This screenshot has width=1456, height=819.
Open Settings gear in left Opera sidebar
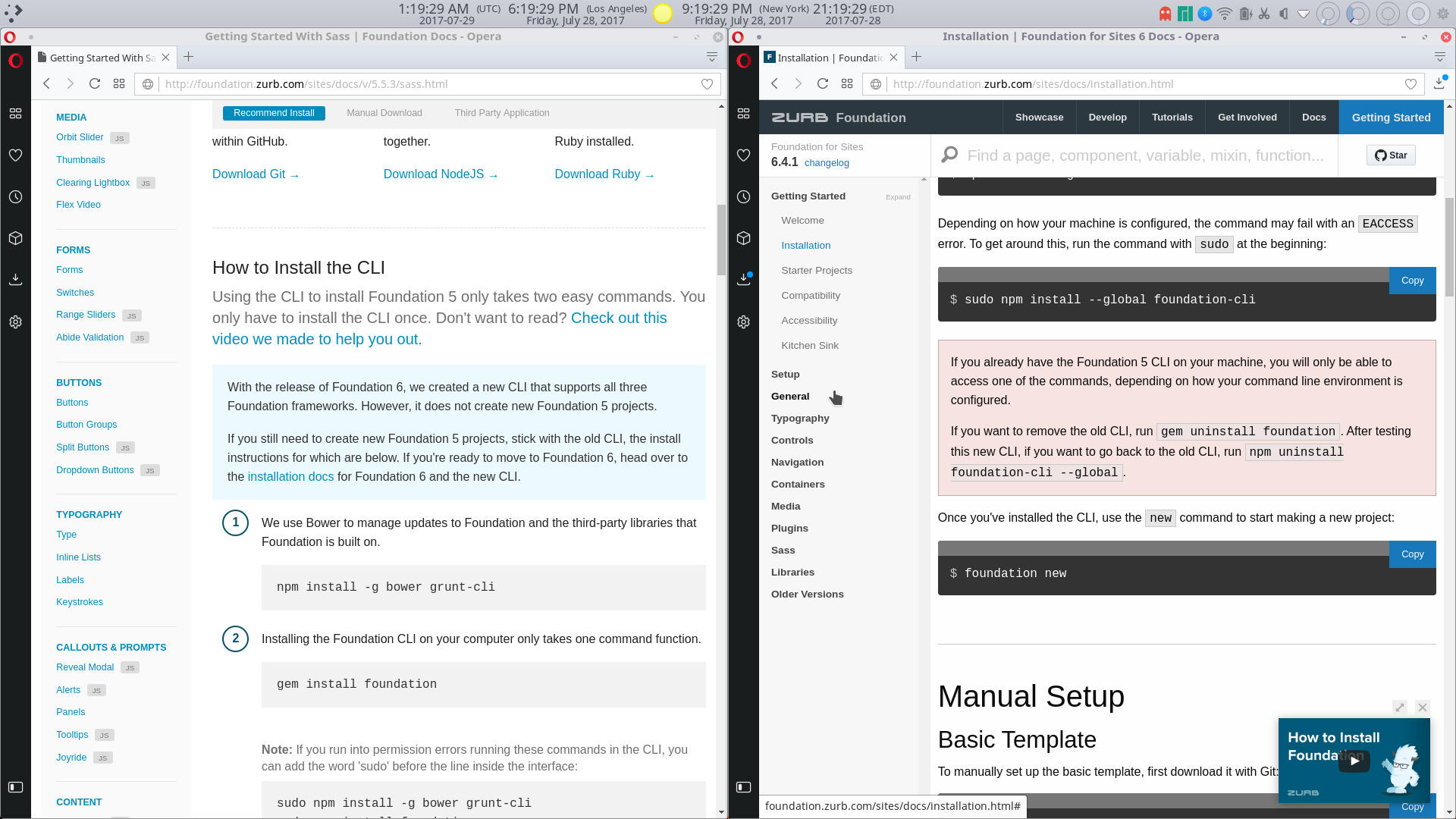pyautogui.click(x=15, y=322)
